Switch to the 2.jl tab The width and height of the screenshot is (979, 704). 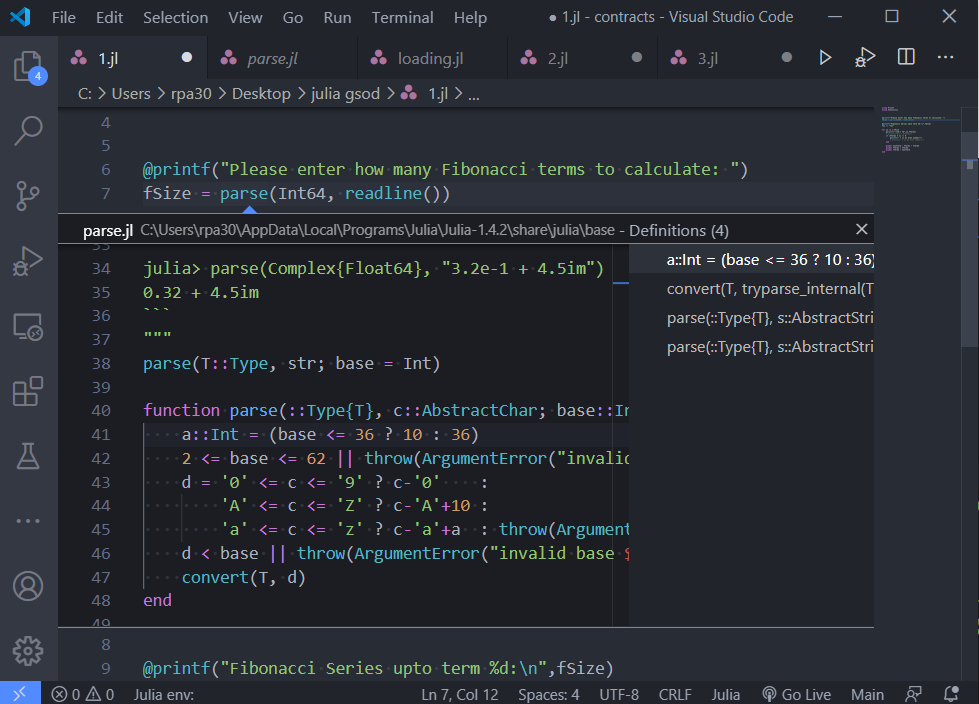(x=582, y=57)
